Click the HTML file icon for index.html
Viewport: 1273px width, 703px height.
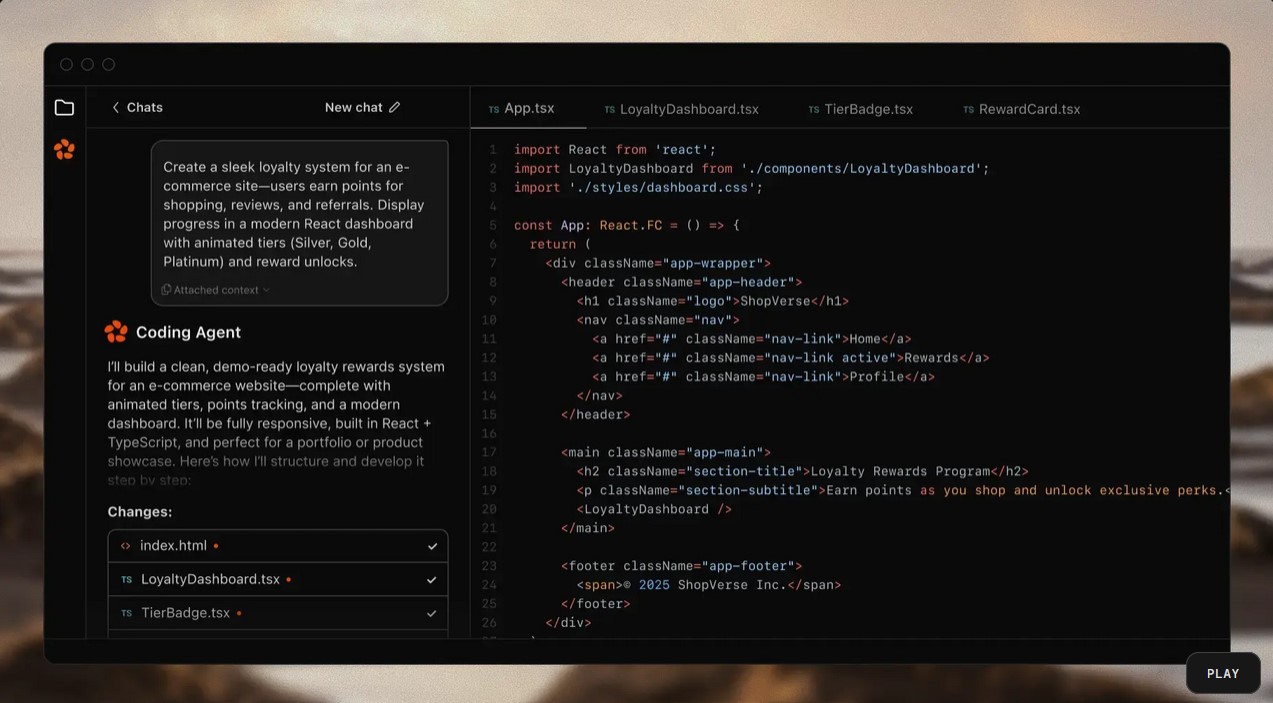click(x=125, y=546)
